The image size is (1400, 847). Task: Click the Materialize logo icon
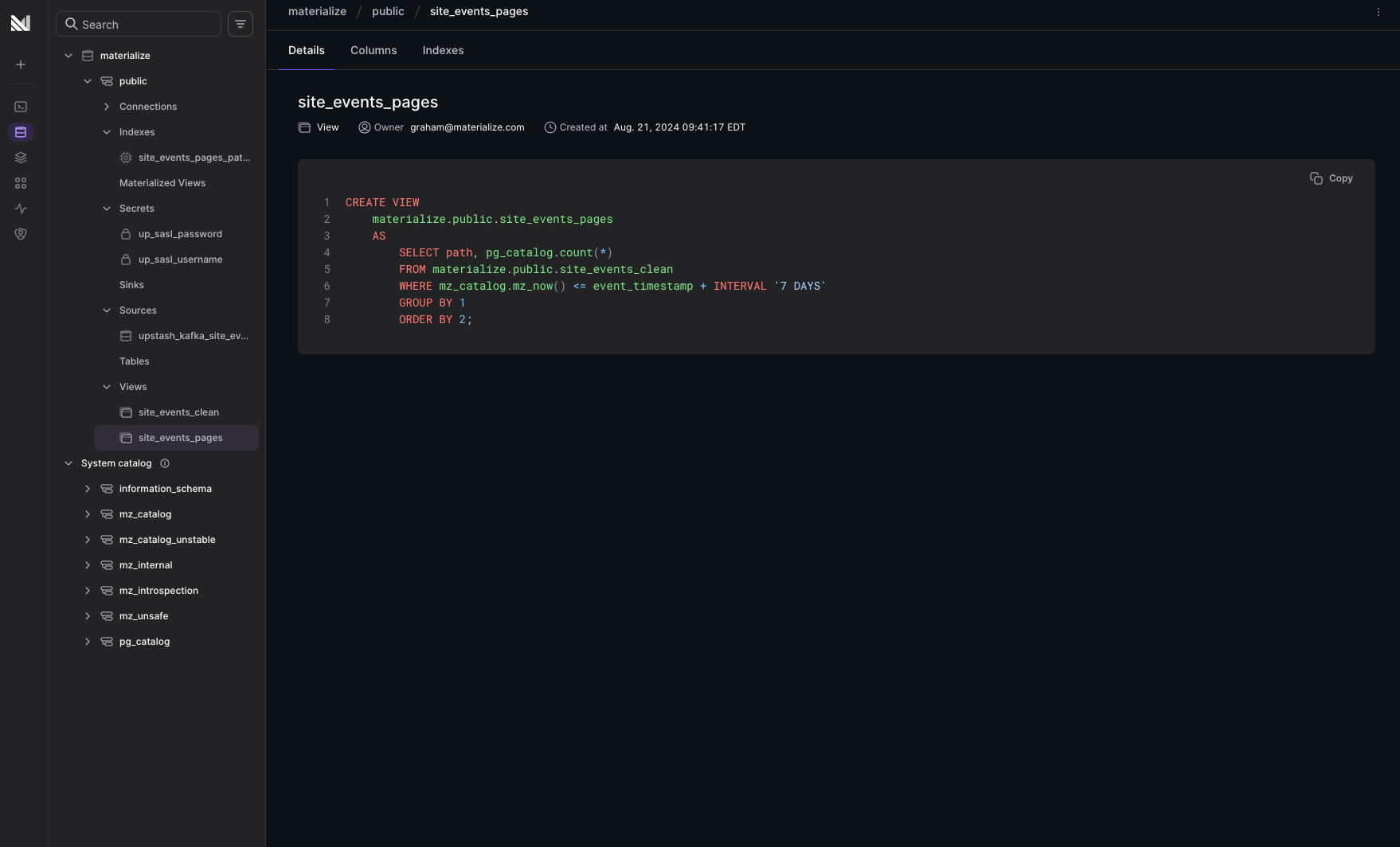pos(21,23)
